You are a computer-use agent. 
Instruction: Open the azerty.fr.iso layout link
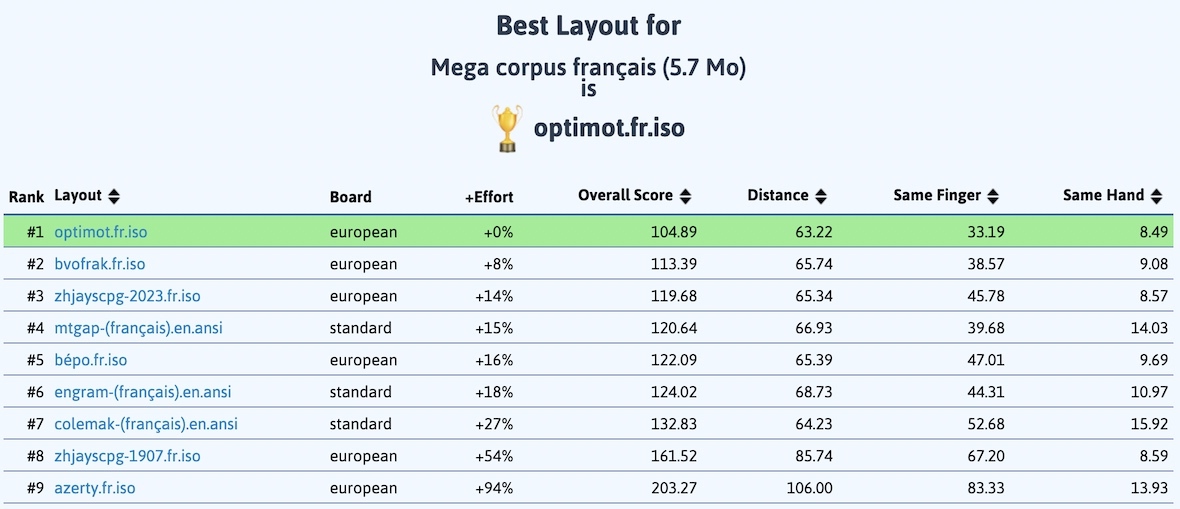tap(95, 488)
